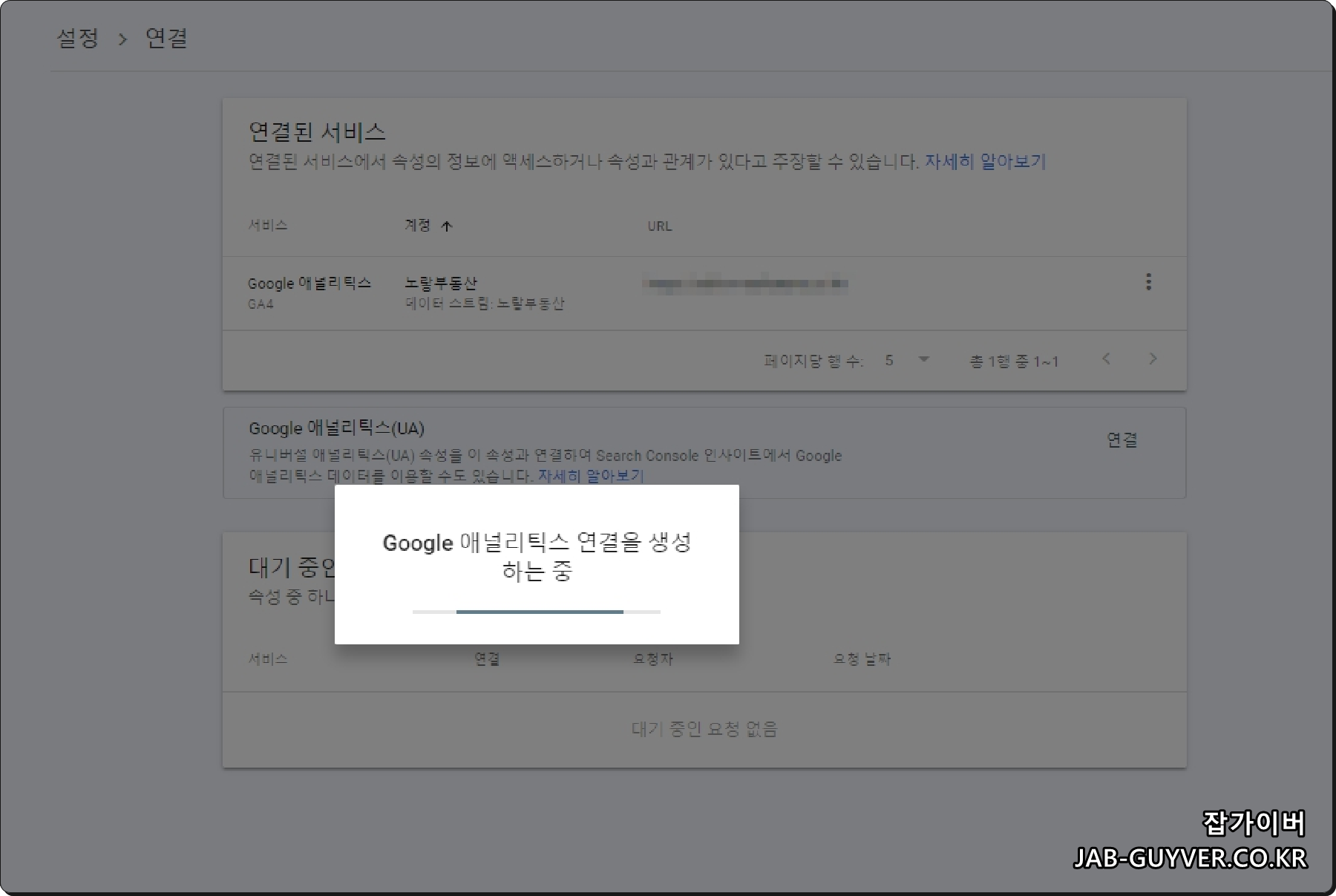Click the 연결 breadcrumb item
Viewport: 1336px width, 896px height.
coord(166,38)
